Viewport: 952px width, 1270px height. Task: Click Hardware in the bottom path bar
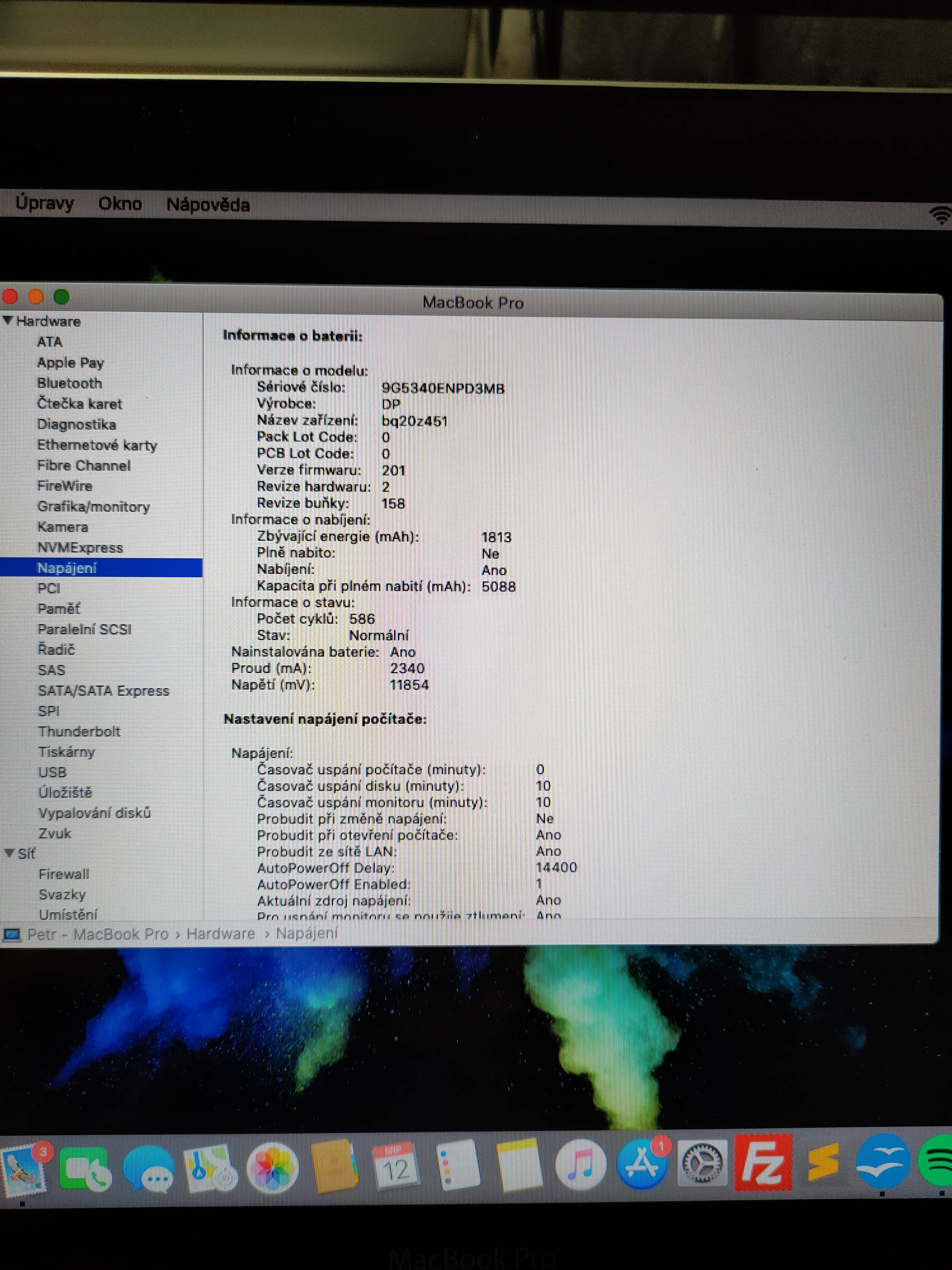point(220,933)
